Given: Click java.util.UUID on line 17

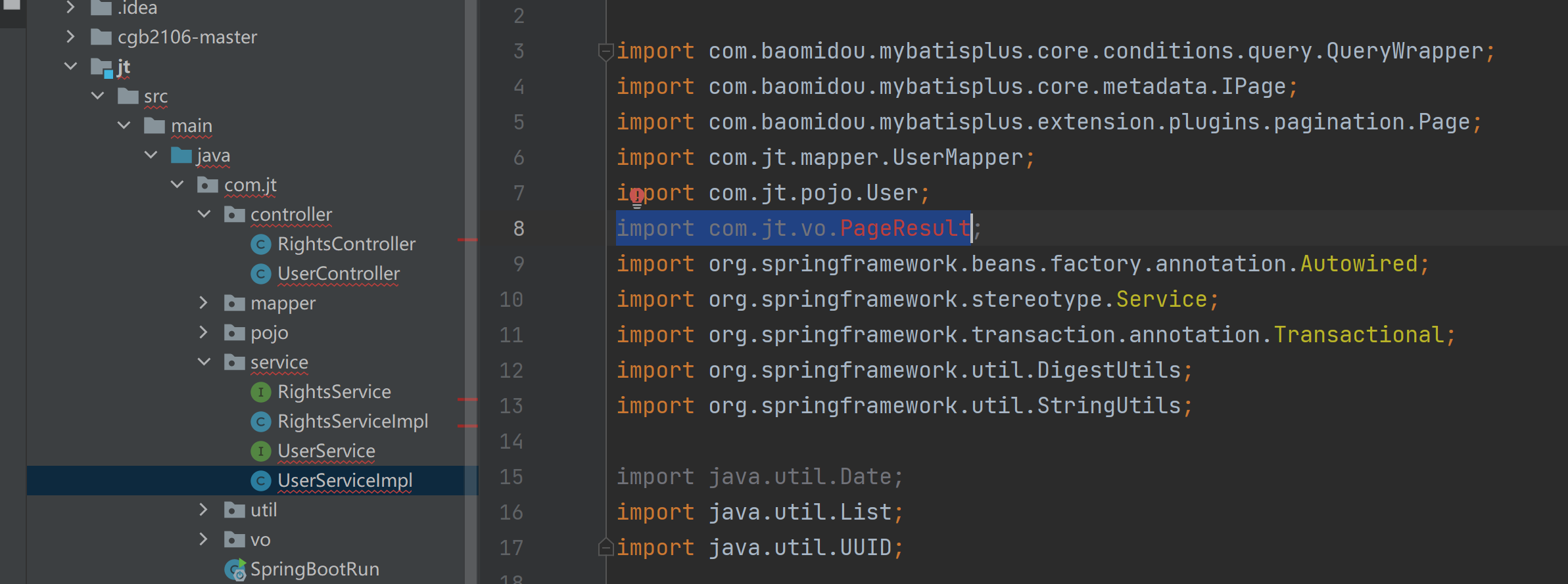Looking at the screenshot, I should [800, 548].
